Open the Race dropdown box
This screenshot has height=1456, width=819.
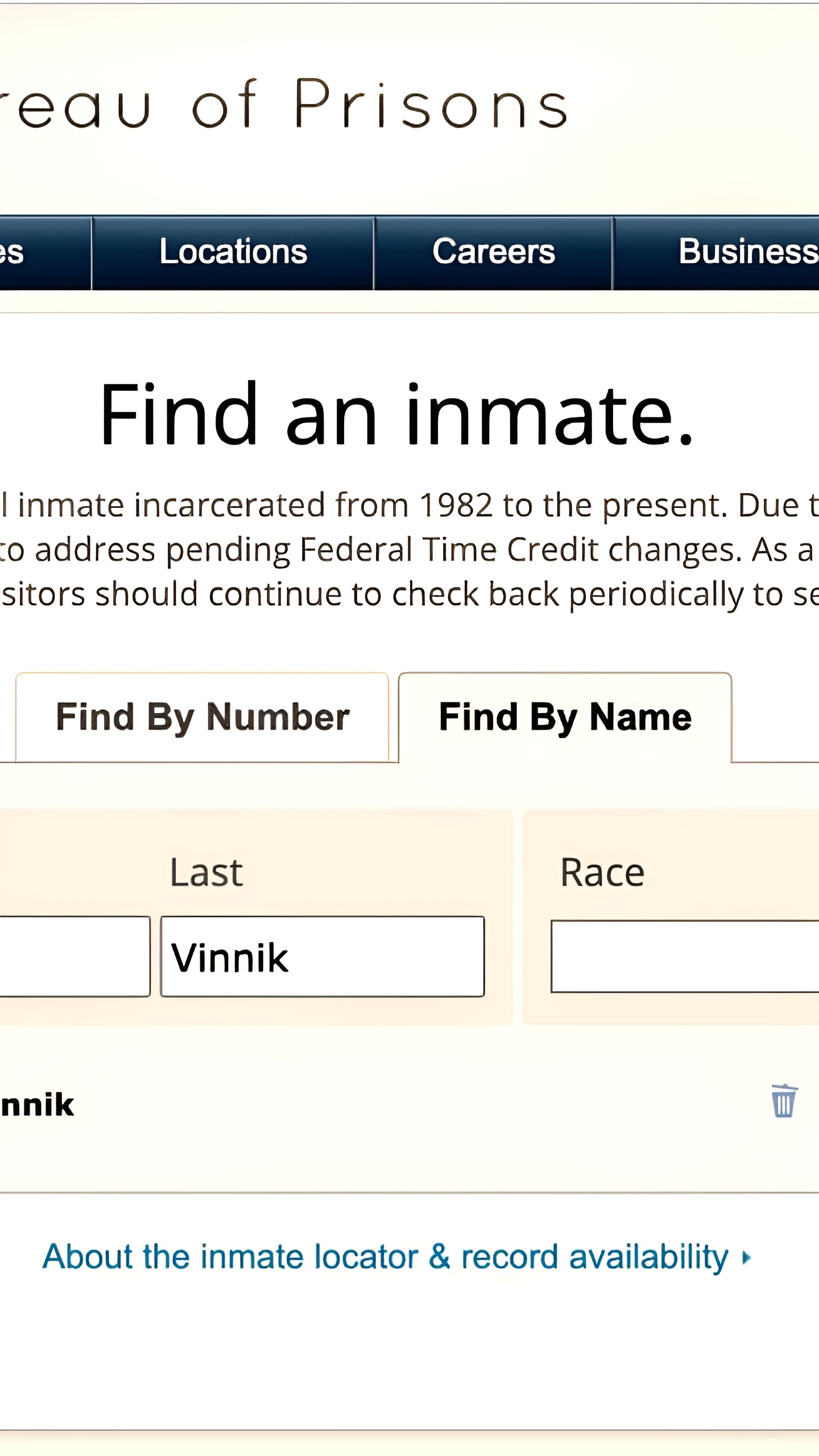pos(685,956)
